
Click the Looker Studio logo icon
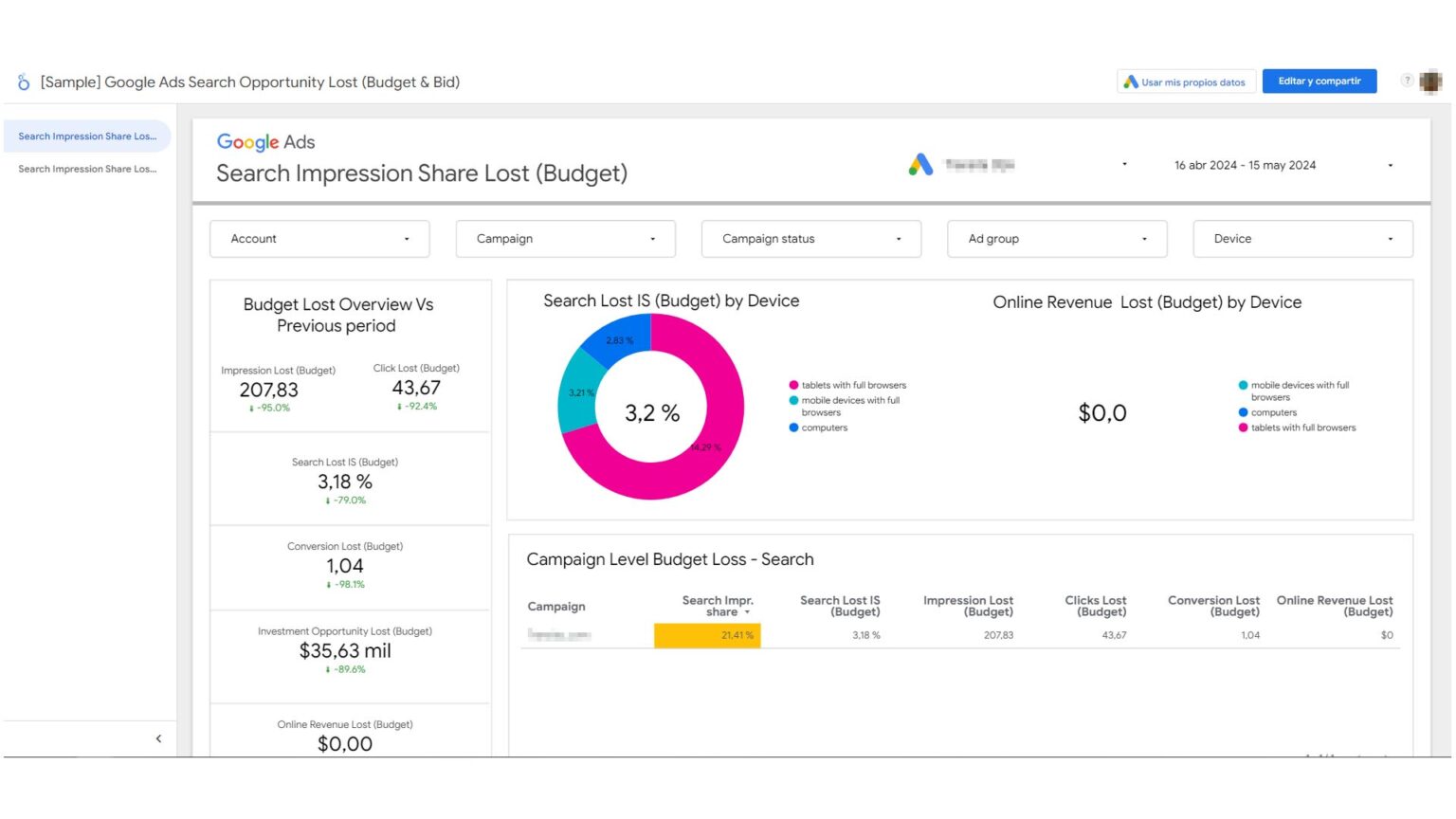[x=24, y=82]
